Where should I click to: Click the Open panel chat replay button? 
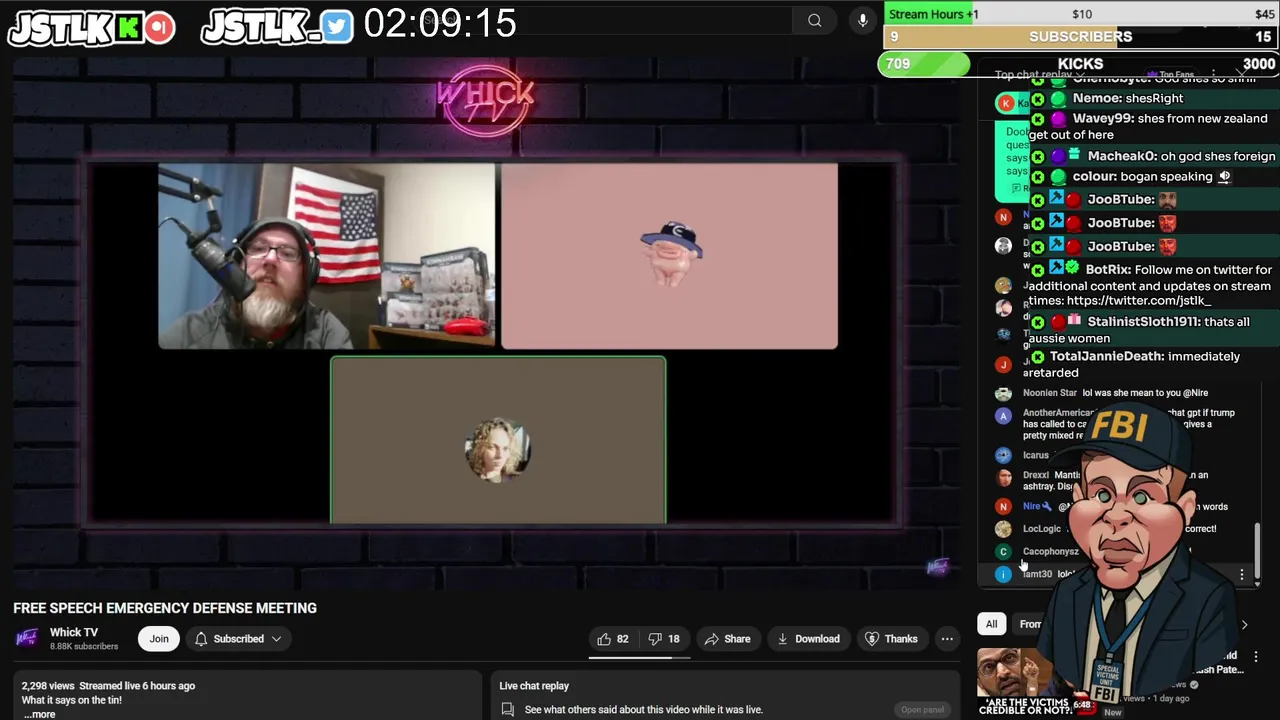[x=922, y=710]
